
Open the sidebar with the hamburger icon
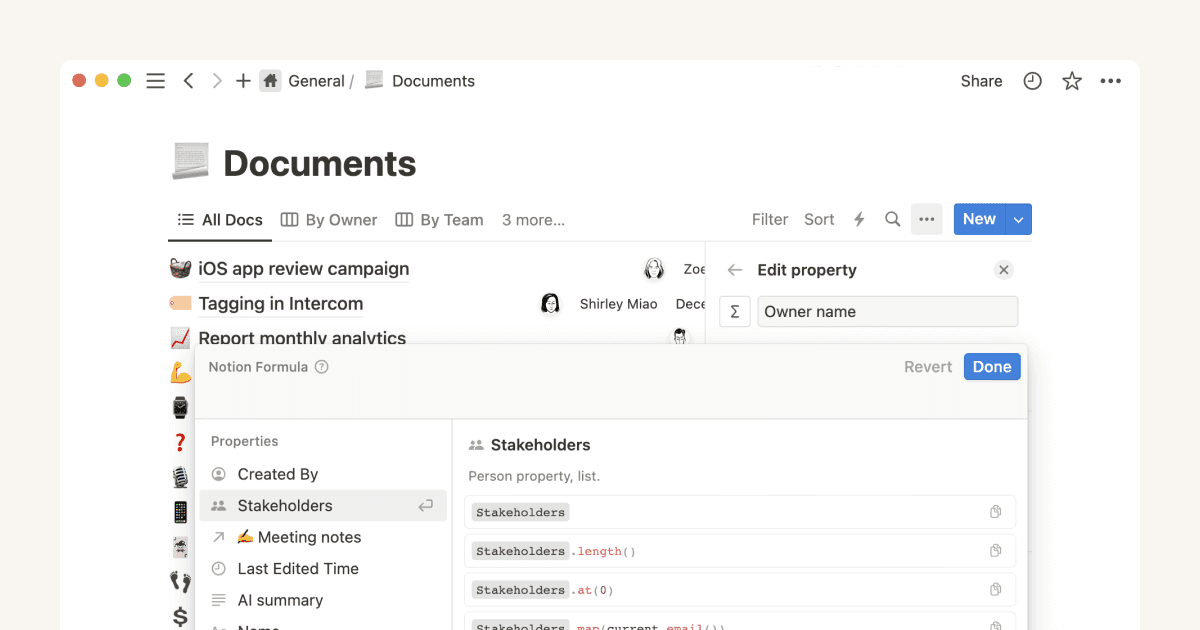pos(155,81)
